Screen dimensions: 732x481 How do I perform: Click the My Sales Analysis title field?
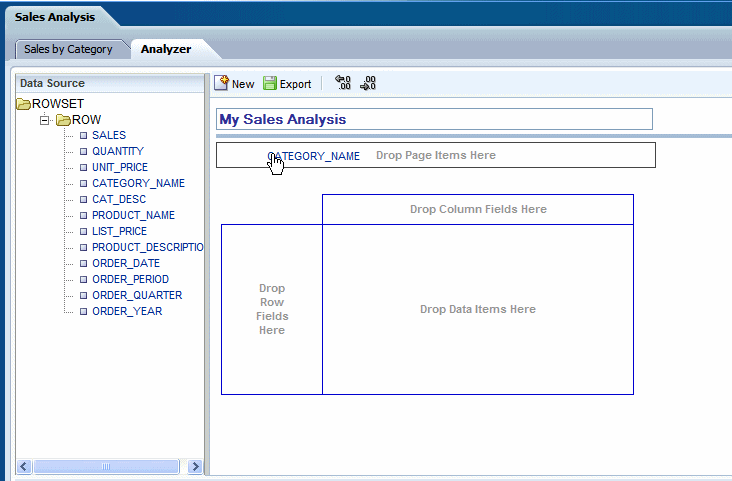(434, 119)
